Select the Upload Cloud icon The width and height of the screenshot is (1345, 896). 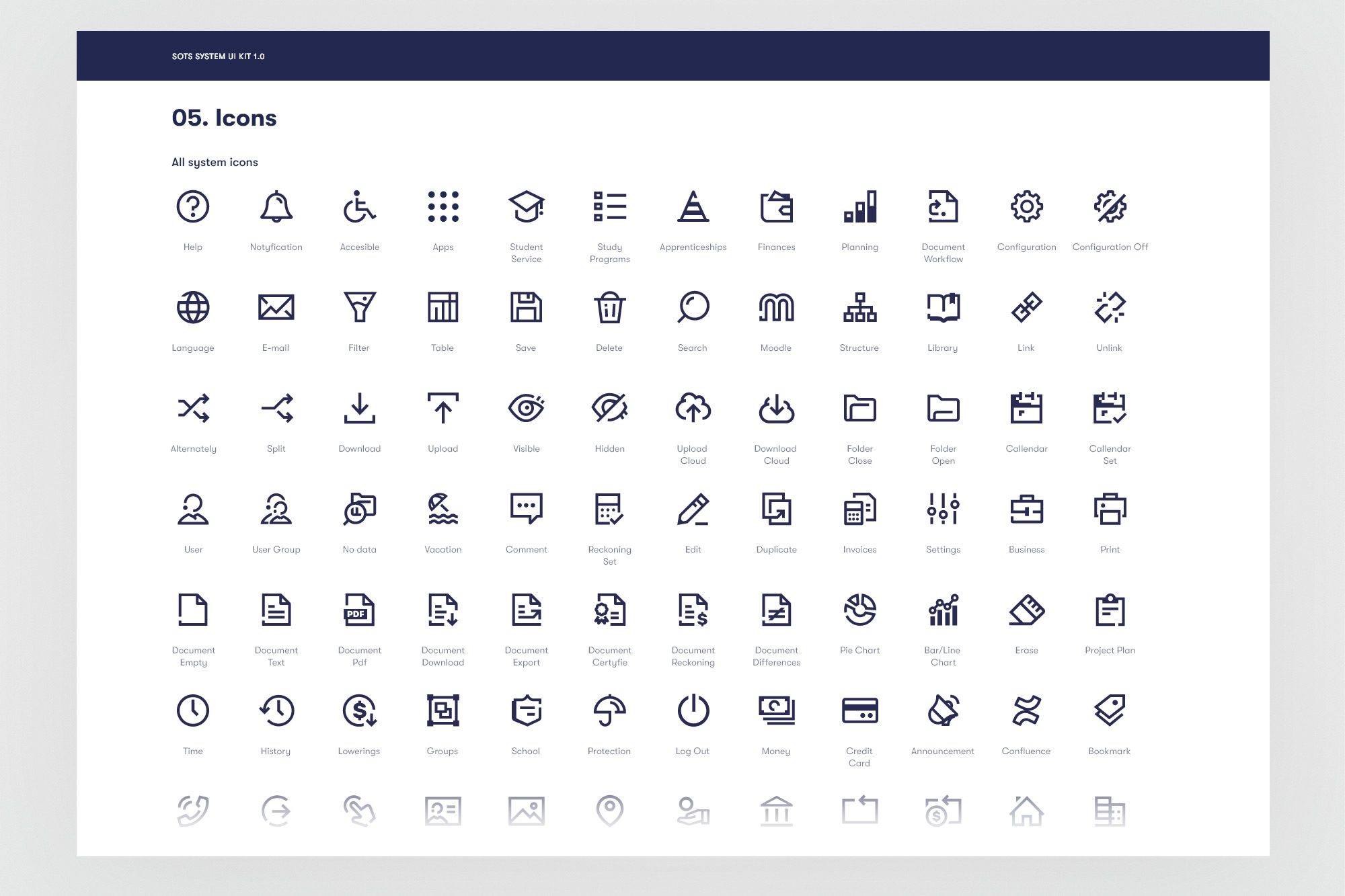(x=693, y=408)
